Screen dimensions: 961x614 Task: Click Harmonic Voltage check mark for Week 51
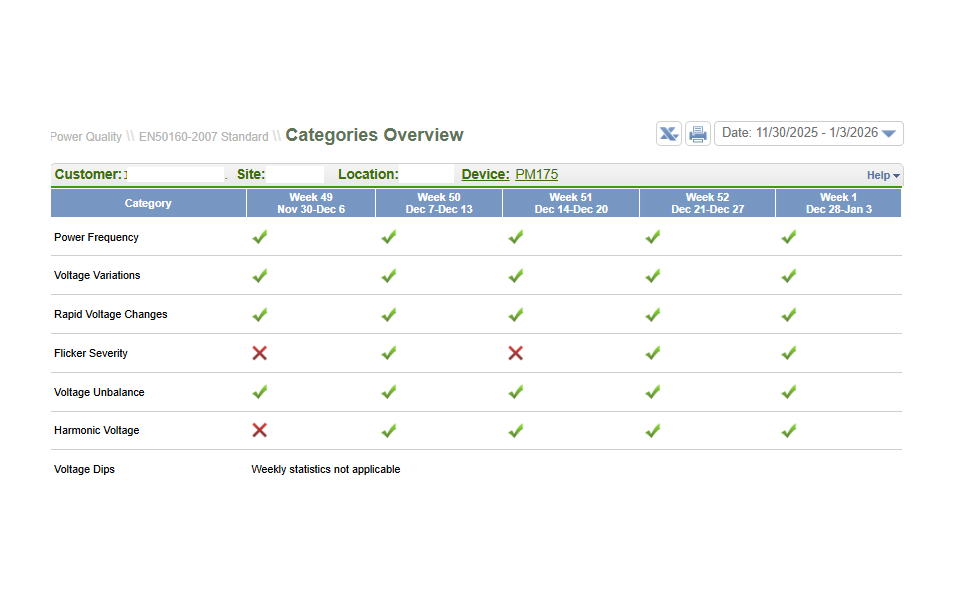click(515, 431)
